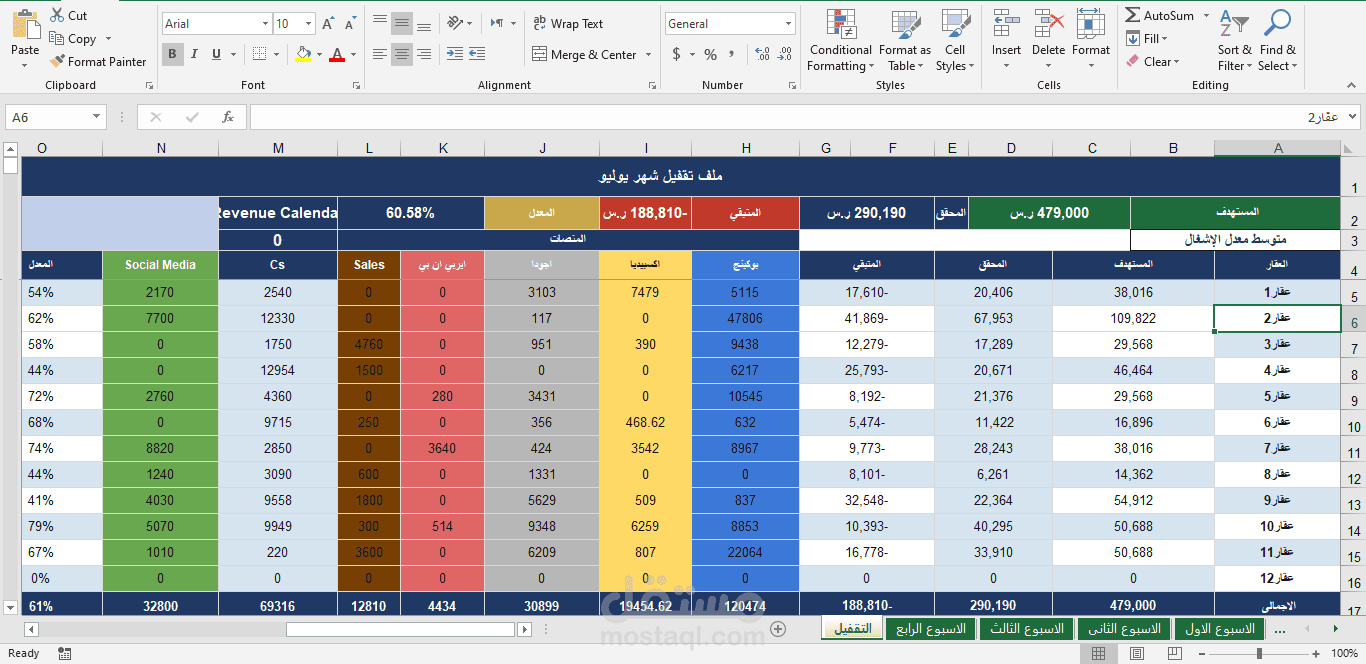Click the Copy button

pos(73,38)
